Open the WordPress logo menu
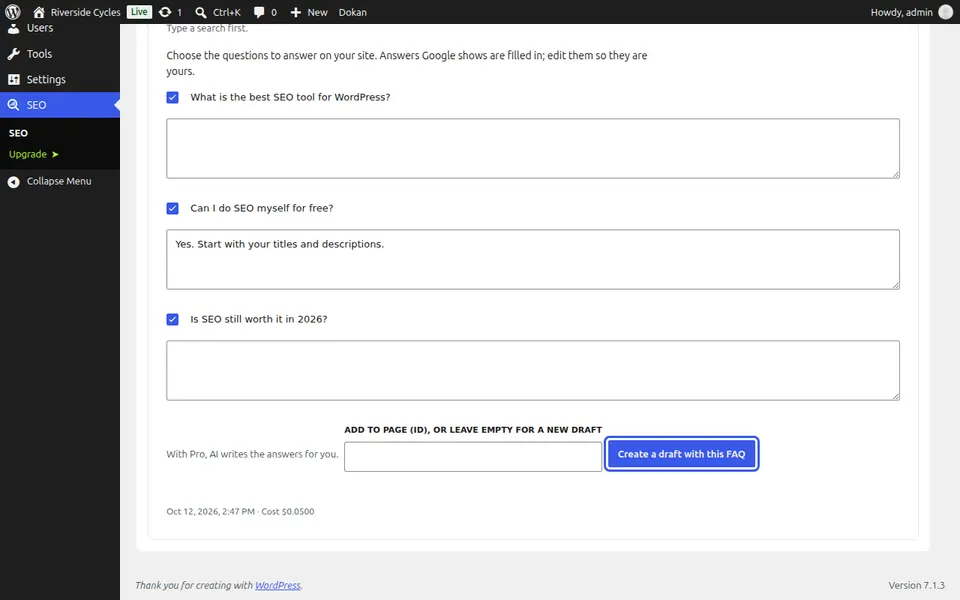This screenshot has width=960, height=600. coord(12,12)
